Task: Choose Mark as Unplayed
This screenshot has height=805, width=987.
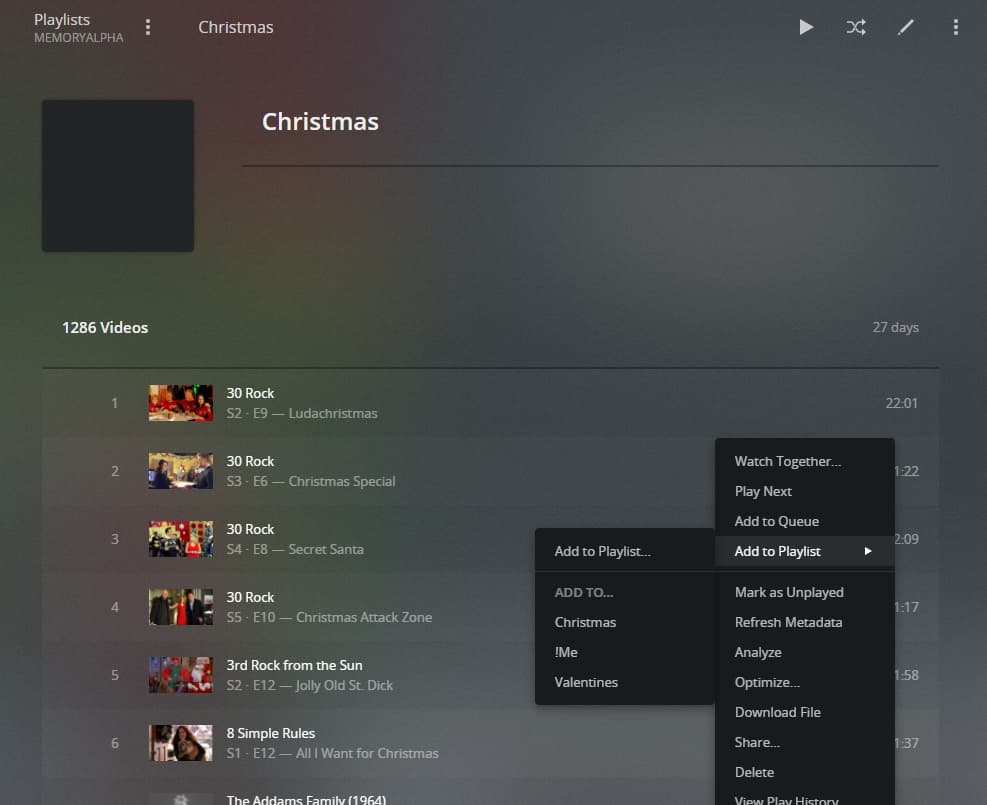Action: [804, 592]
